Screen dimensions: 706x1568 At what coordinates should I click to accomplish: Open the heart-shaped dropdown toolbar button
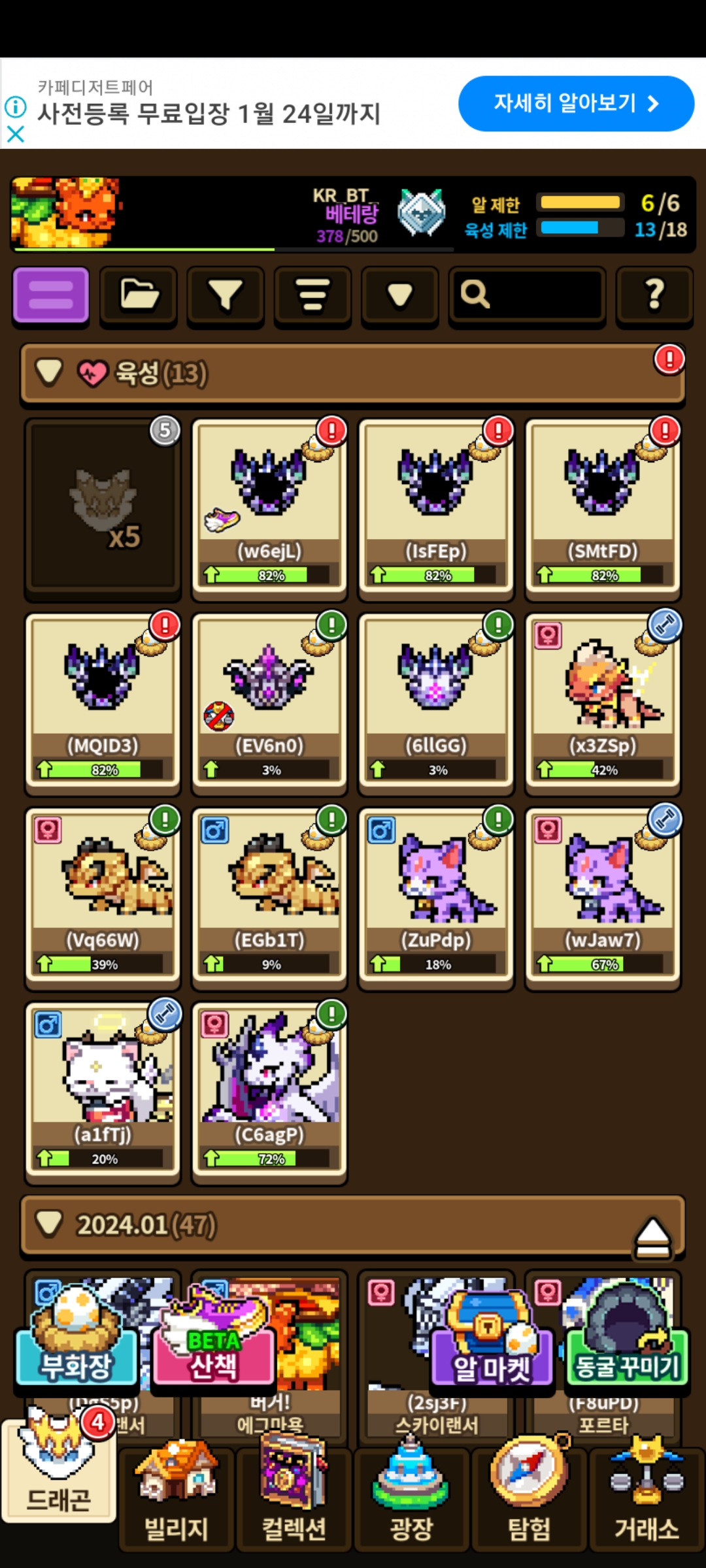coord(399,295)
